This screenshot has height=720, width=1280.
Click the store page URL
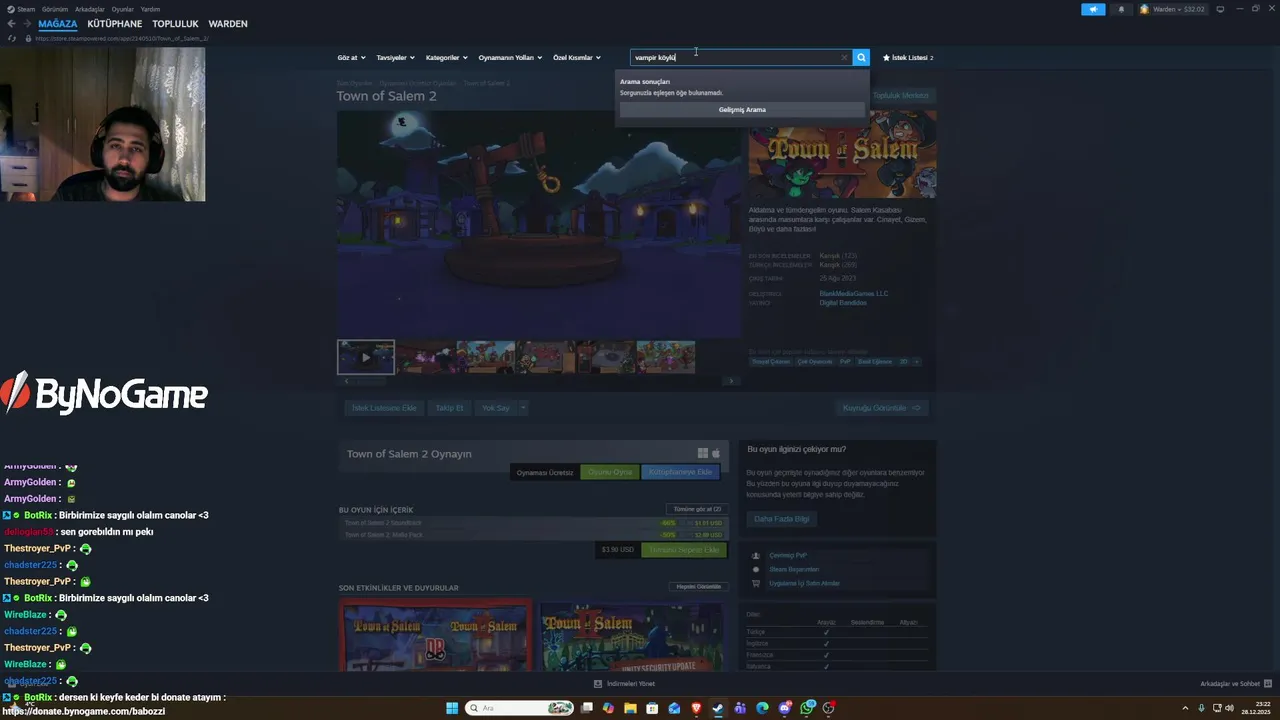(122, 38)
